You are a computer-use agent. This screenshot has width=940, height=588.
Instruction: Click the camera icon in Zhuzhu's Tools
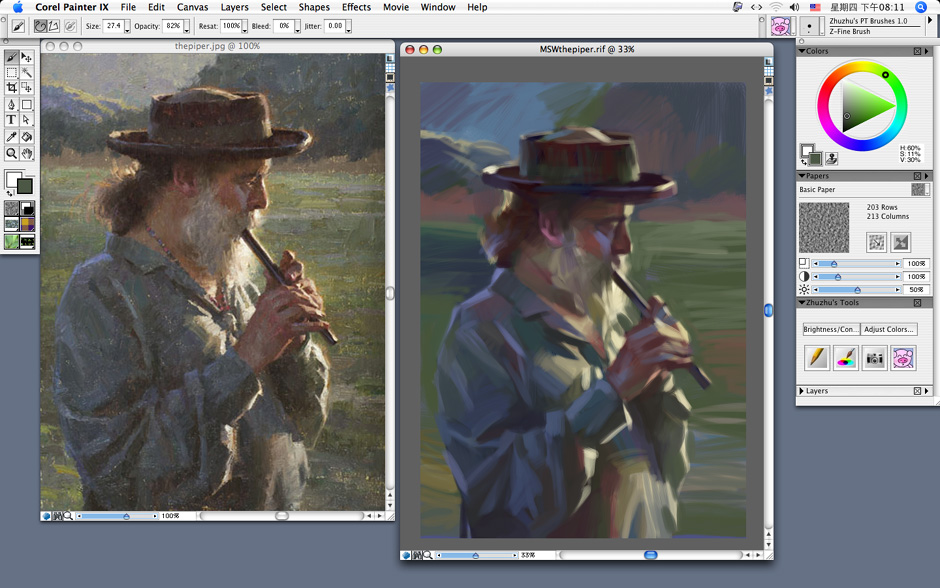(875, 358)
